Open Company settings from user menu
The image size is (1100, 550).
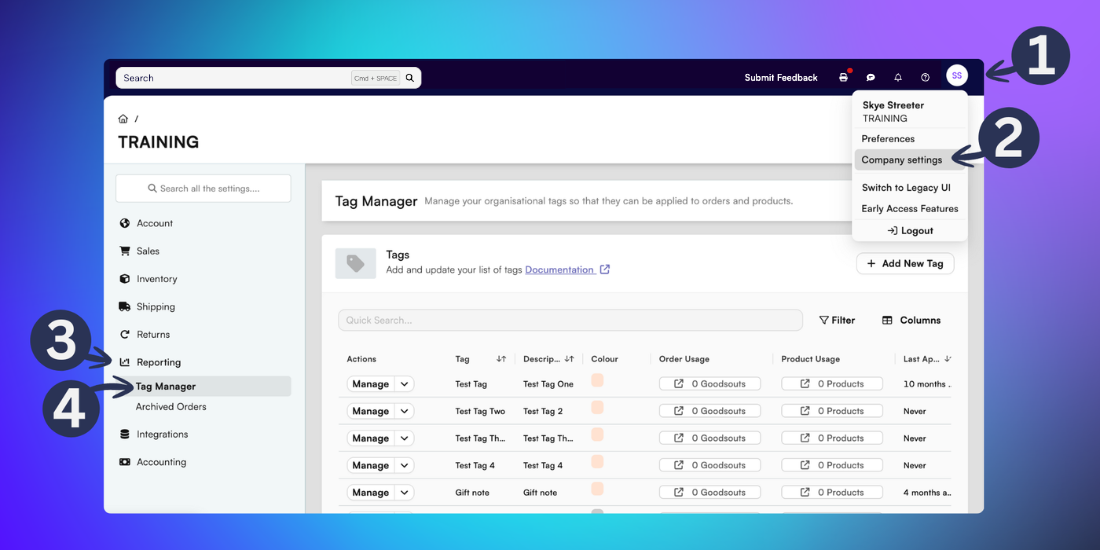click(x=909, y=160)
